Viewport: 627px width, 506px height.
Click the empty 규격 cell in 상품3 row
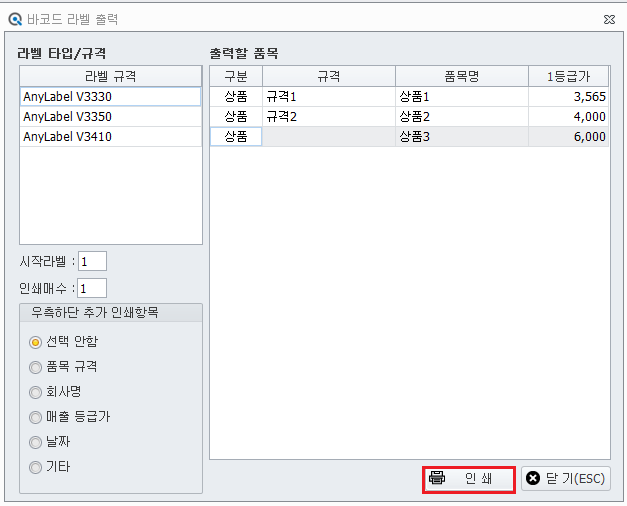click(329, 136)
